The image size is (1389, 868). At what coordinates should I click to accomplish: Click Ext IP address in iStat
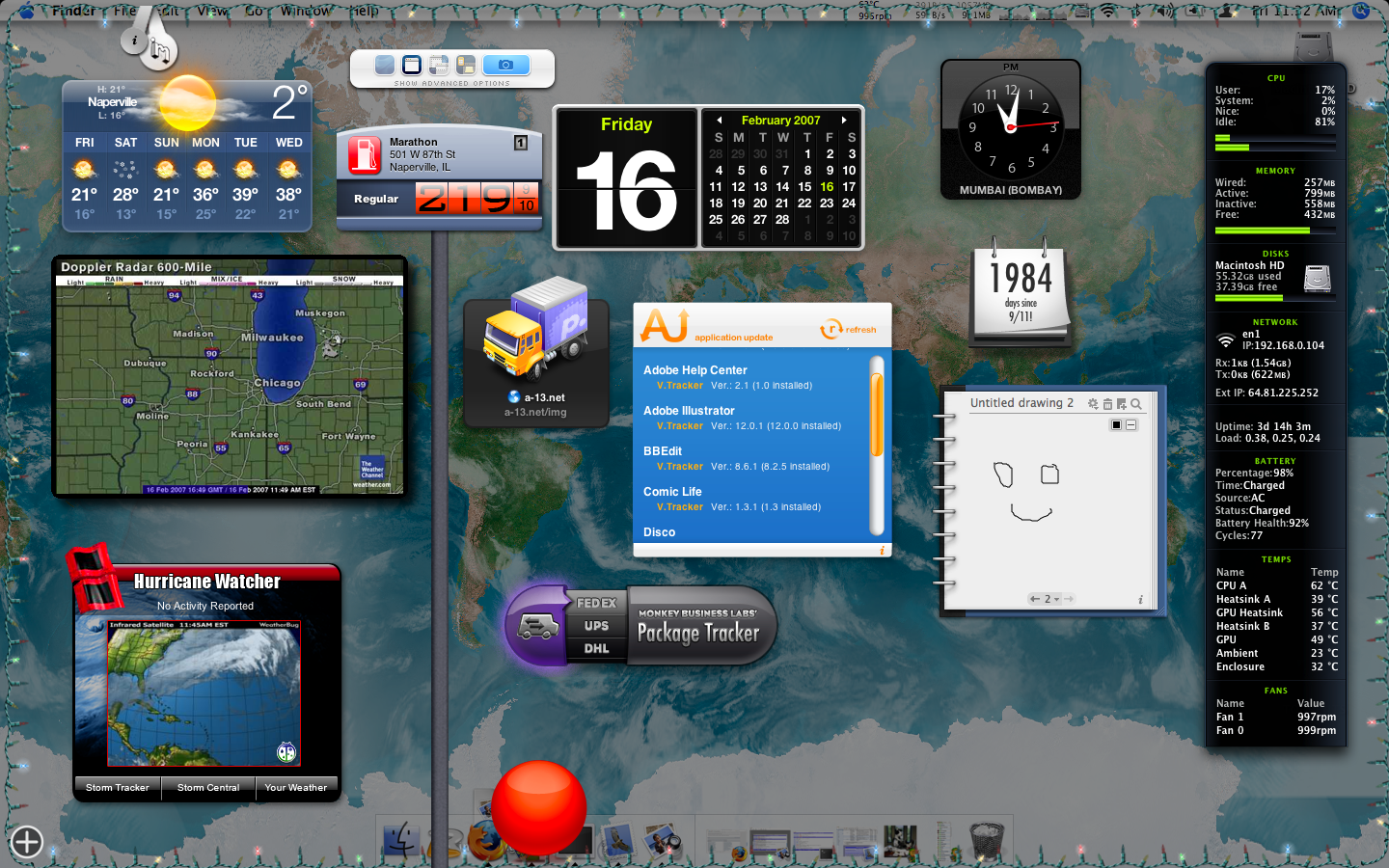tap(1266, 393)
